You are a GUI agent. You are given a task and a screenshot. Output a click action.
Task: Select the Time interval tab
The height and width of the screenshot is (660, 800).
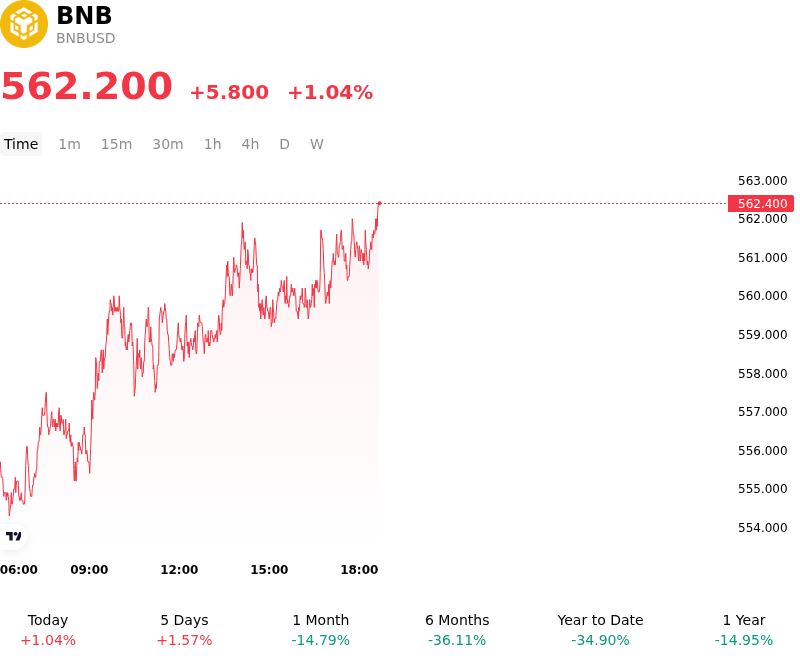coord(21,144)
